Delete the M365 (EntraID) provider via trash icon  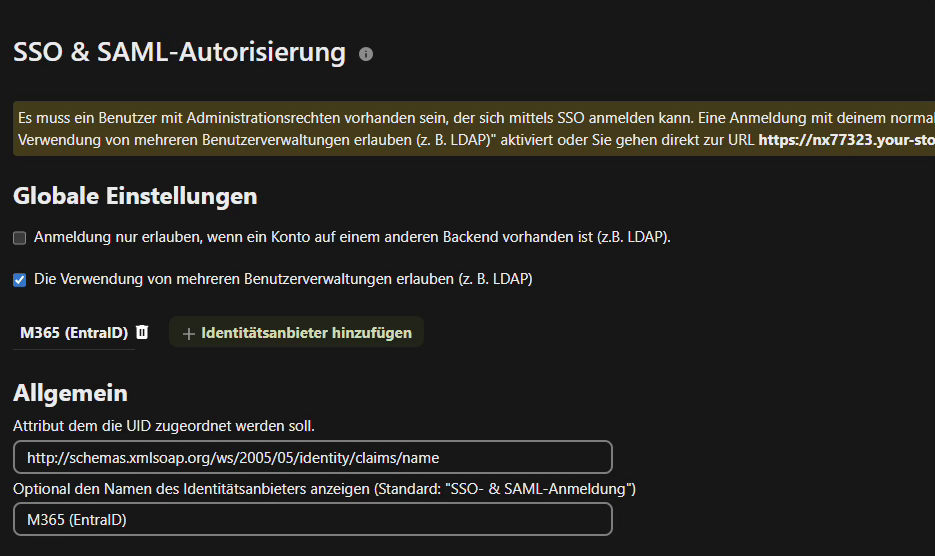pos(142,332)
